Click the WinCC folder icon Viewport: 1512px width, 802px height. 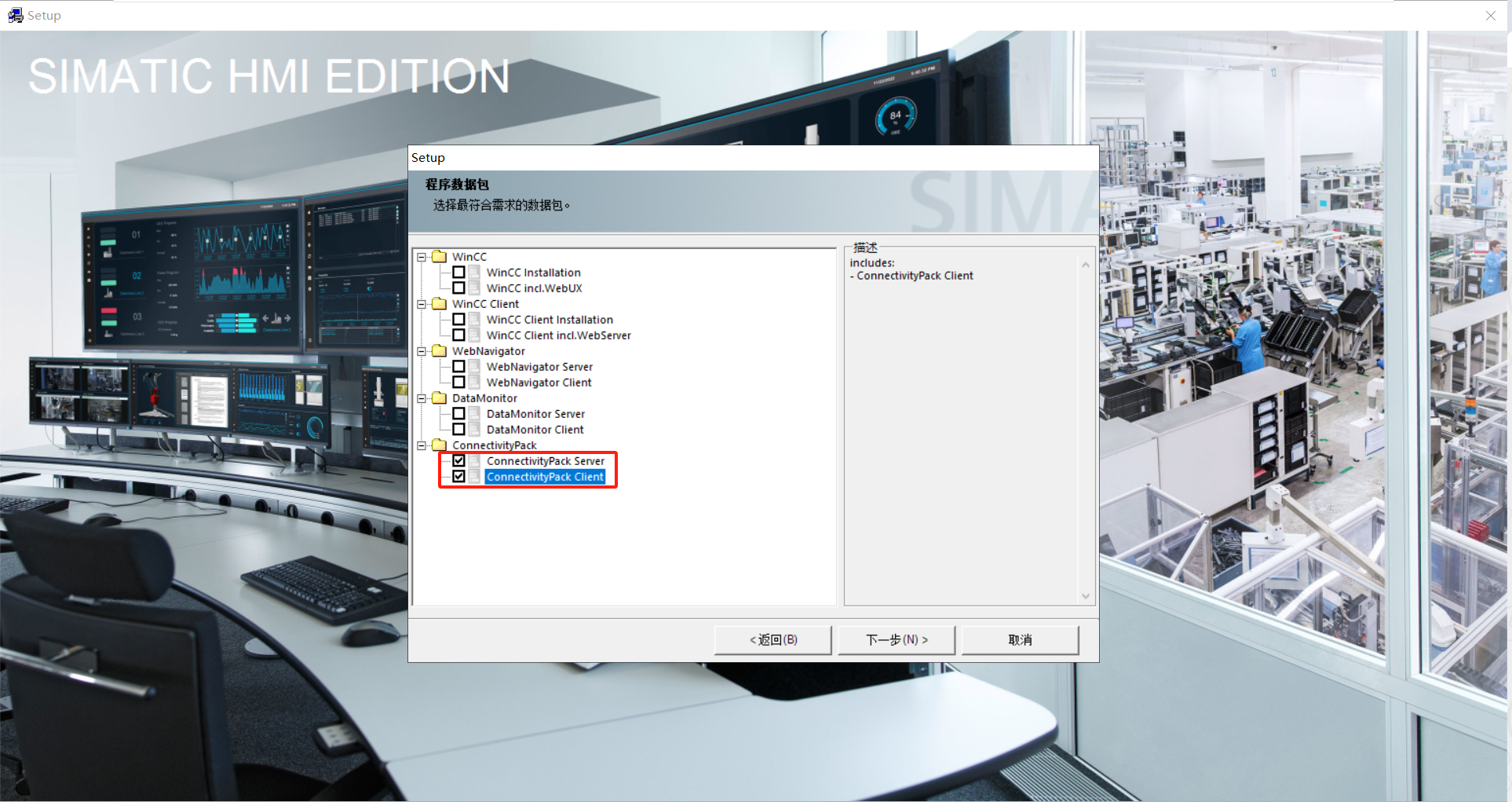click(x=440, y=257)
